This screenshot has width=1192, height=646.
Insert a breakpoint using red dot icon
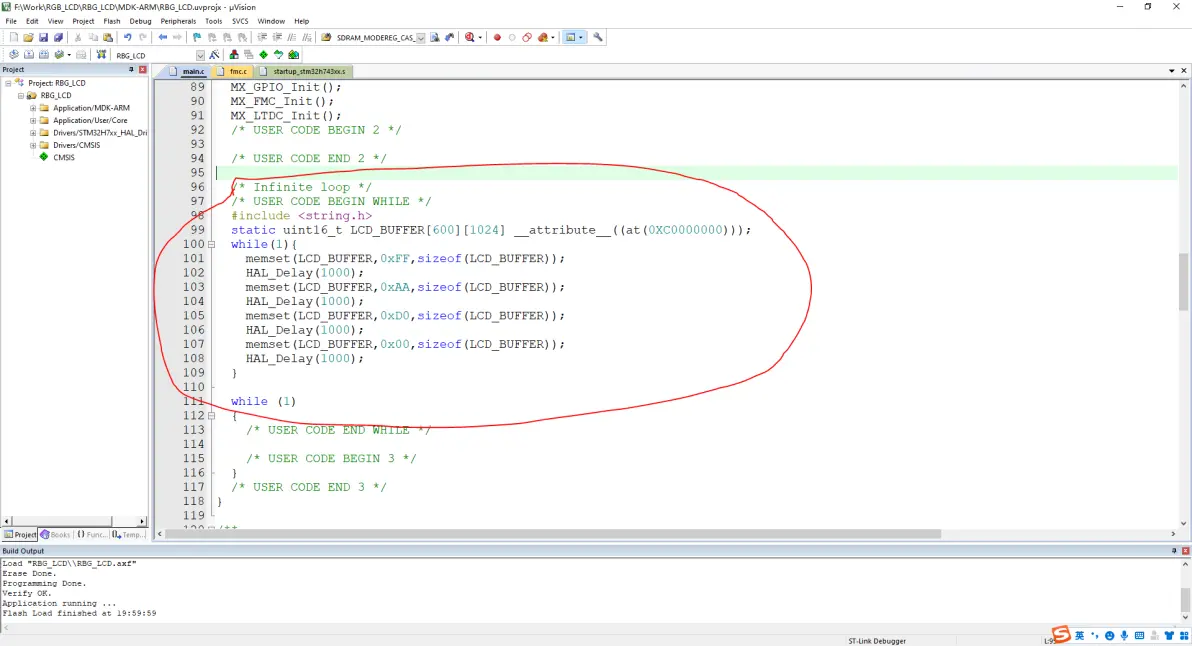click(497, 37)
